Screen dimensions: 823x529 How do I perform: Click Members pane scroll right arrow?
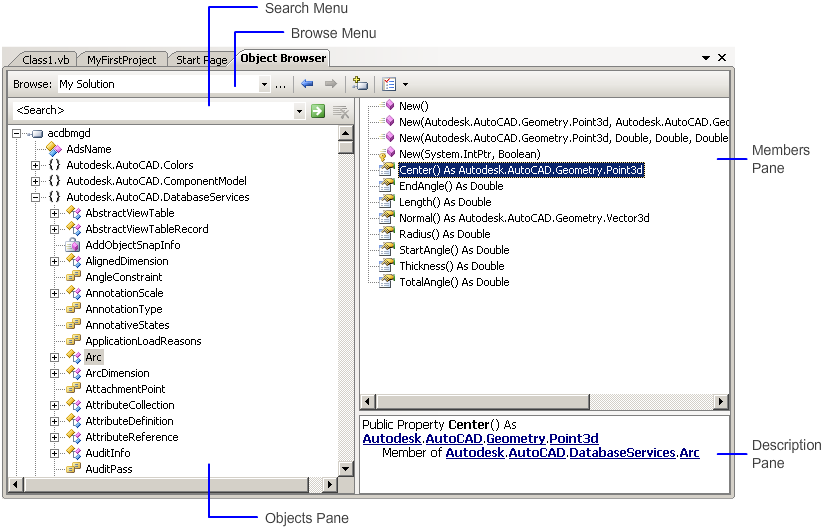pyautogui.click(x=721, y=401)
